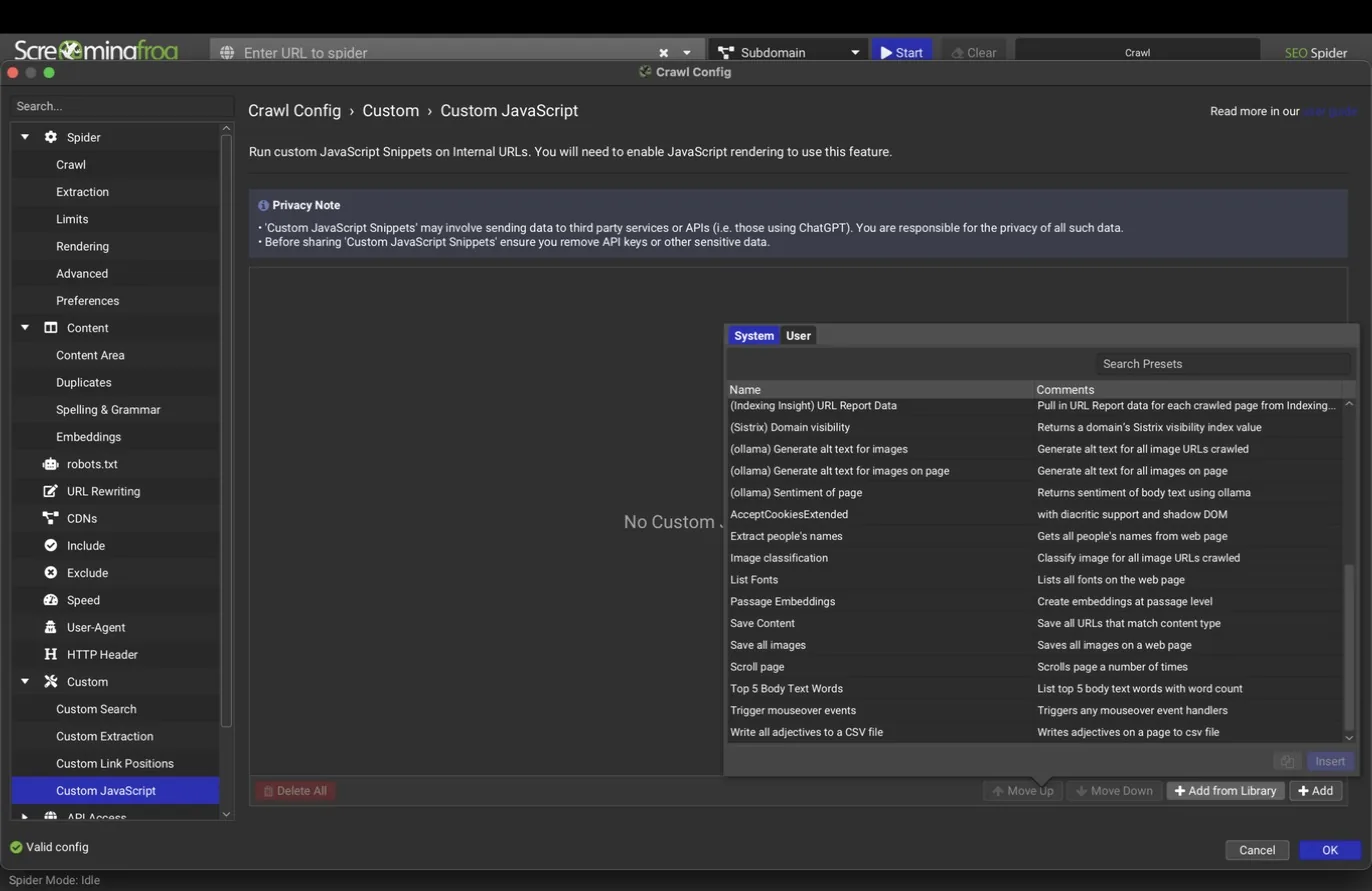Select the Scroll page preset

1034,667
